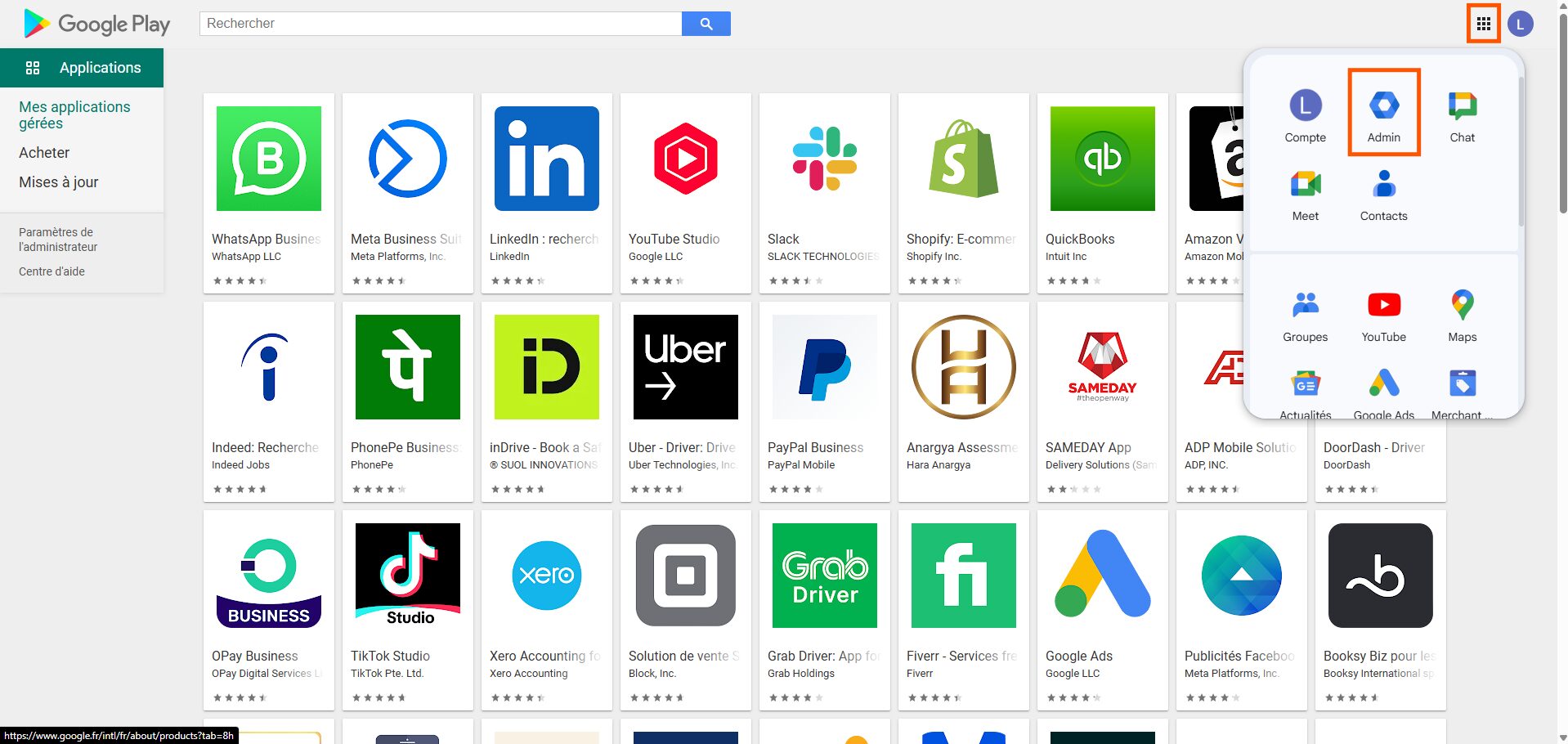This screenshot has width=1568, height=744.
Task: Open Compte in the apps panel
Action: tap(1305, 115)
